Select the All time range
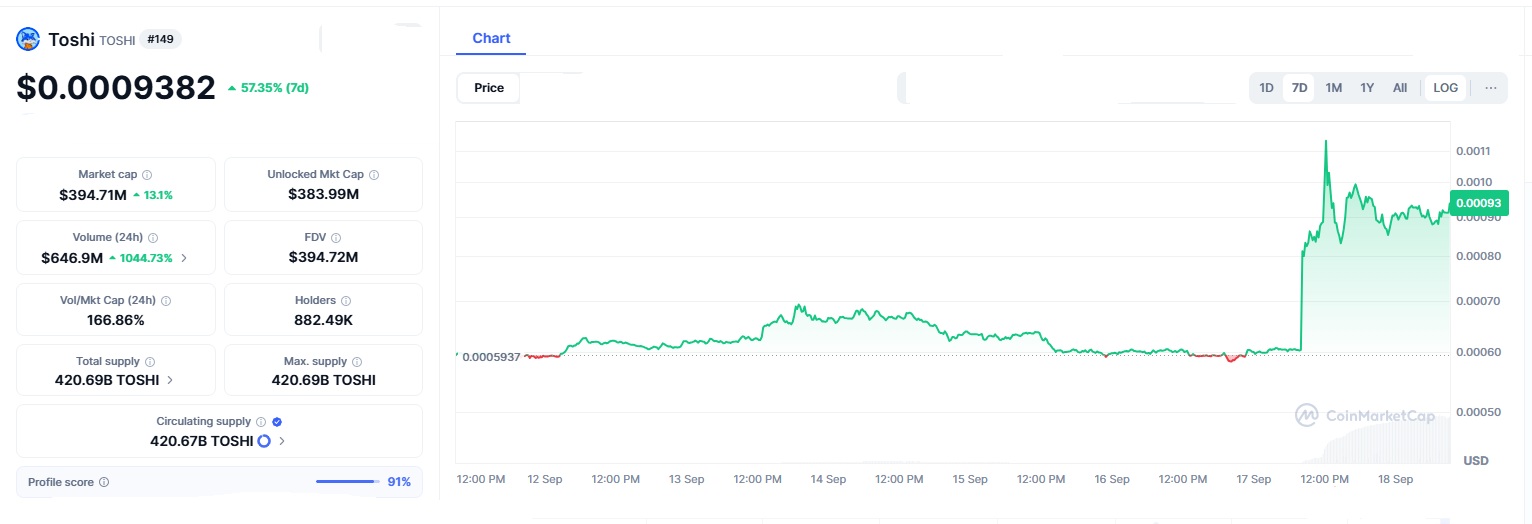This screenshot has width=1532, height=524. pyautogui.click(x=1400, y=88)
